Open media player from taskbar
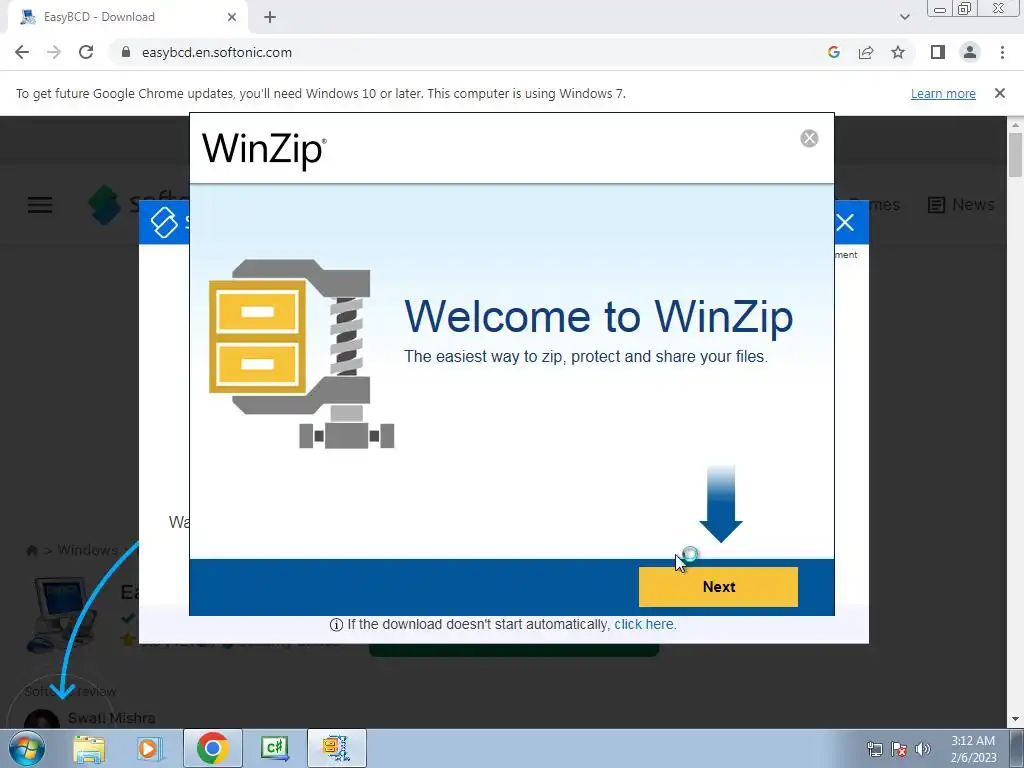 click(149, 748)
